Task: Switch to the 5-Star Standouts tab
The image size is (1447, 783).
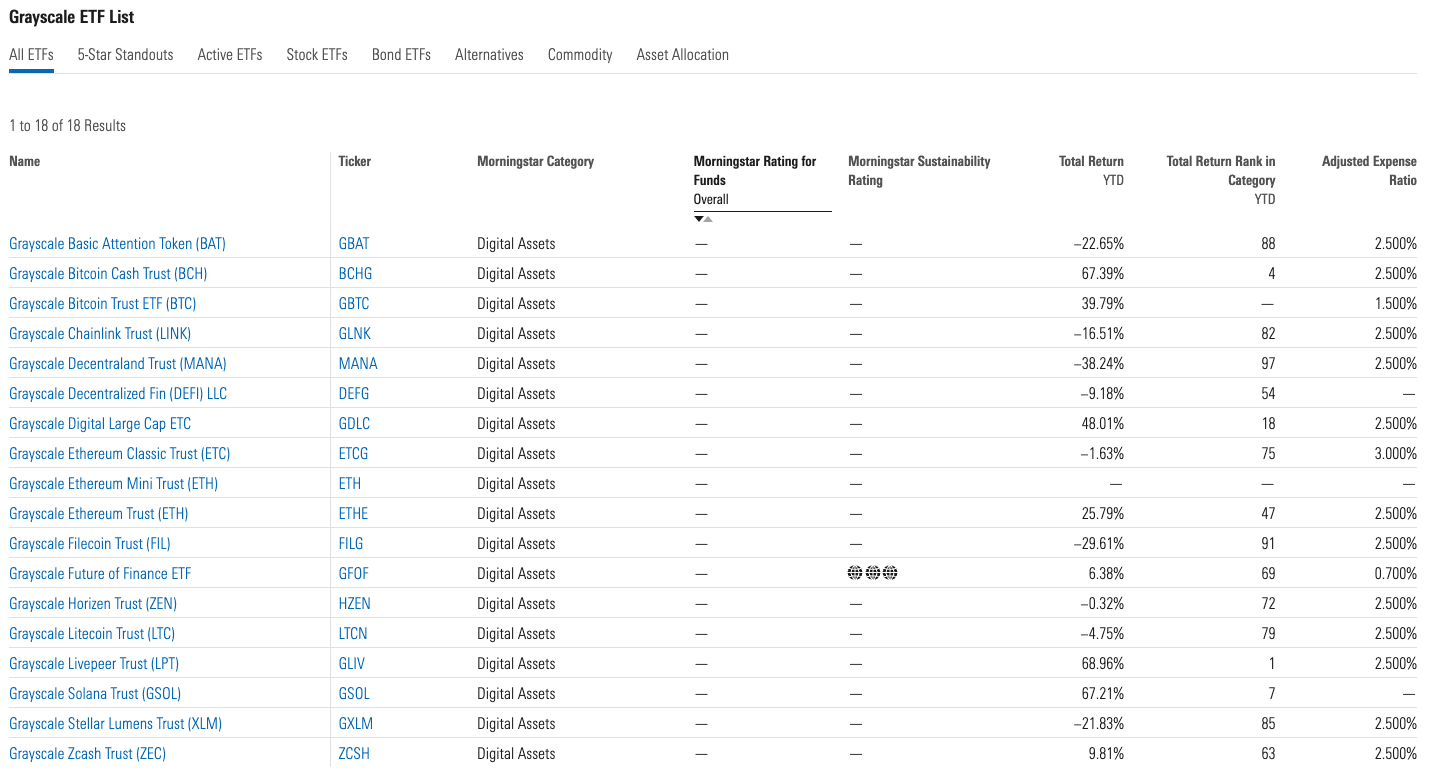Action: pyautogui.click(x=125, y=55)
